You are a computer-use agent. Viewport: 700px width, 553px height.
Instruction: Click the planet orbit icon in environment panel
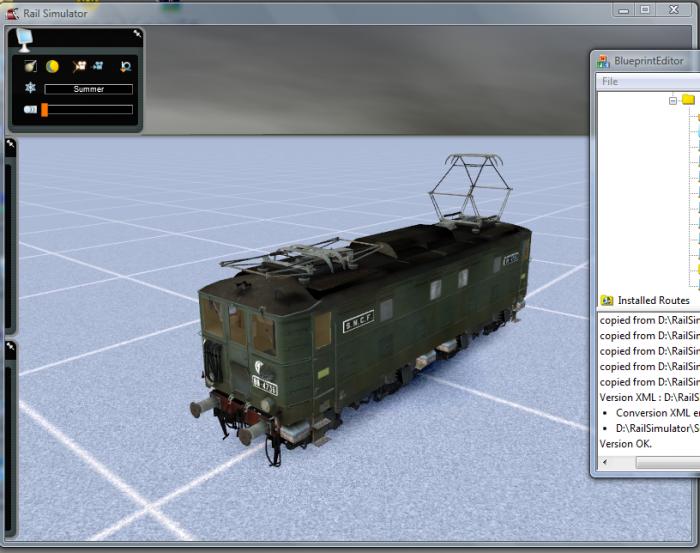[30, 67]
